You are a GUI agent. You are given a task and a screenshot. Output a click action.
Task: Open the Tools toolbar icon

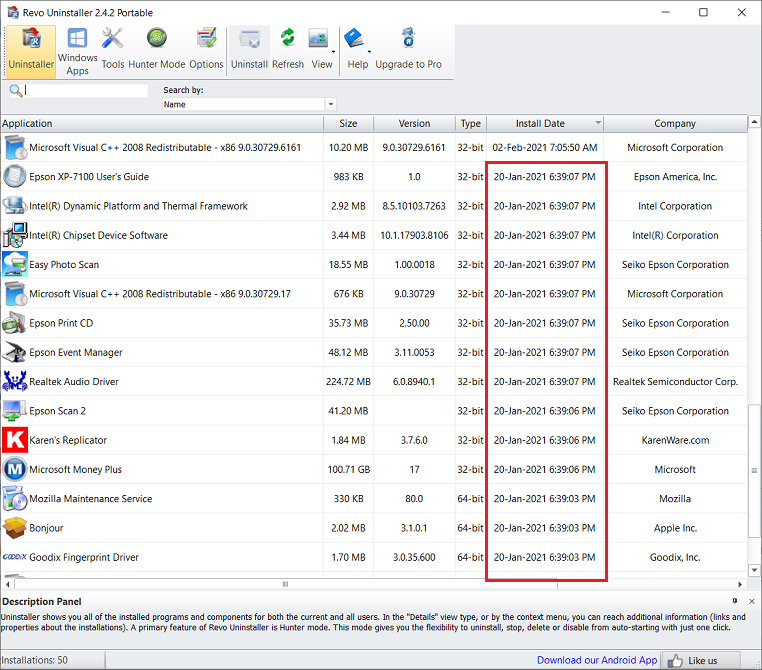point(113,50)
